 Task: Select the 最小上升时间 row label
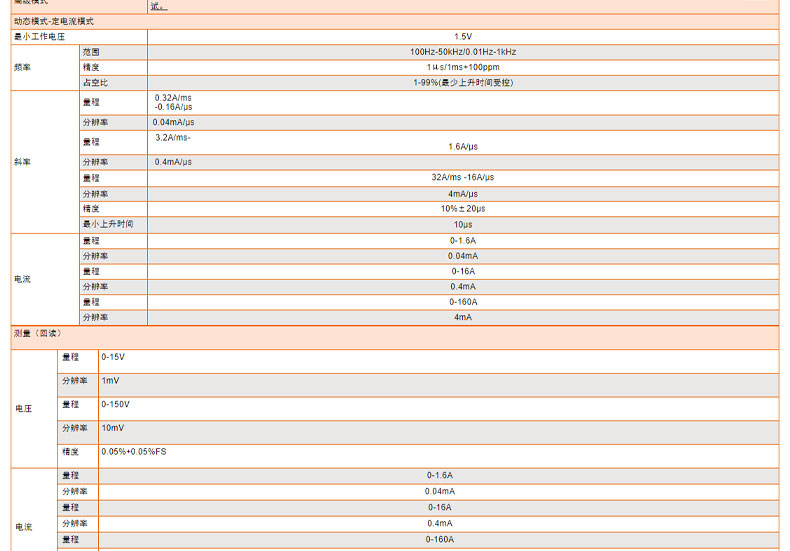[107, 224]
